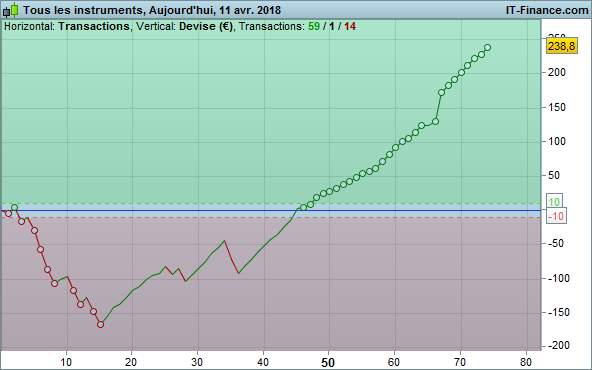Click the 'Transactions' horizontal axis setting text
The image size is (592, 370).
[94, 26]
